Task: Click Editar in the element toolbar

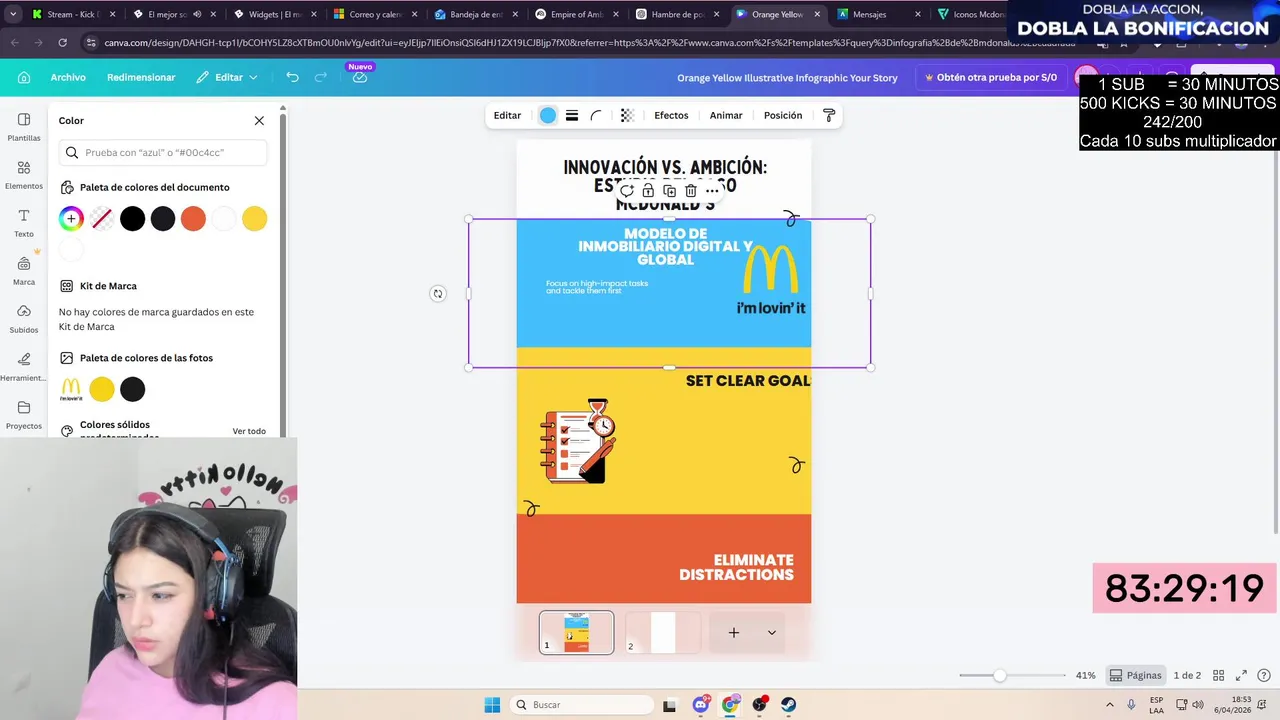Action: coord(507,115)
